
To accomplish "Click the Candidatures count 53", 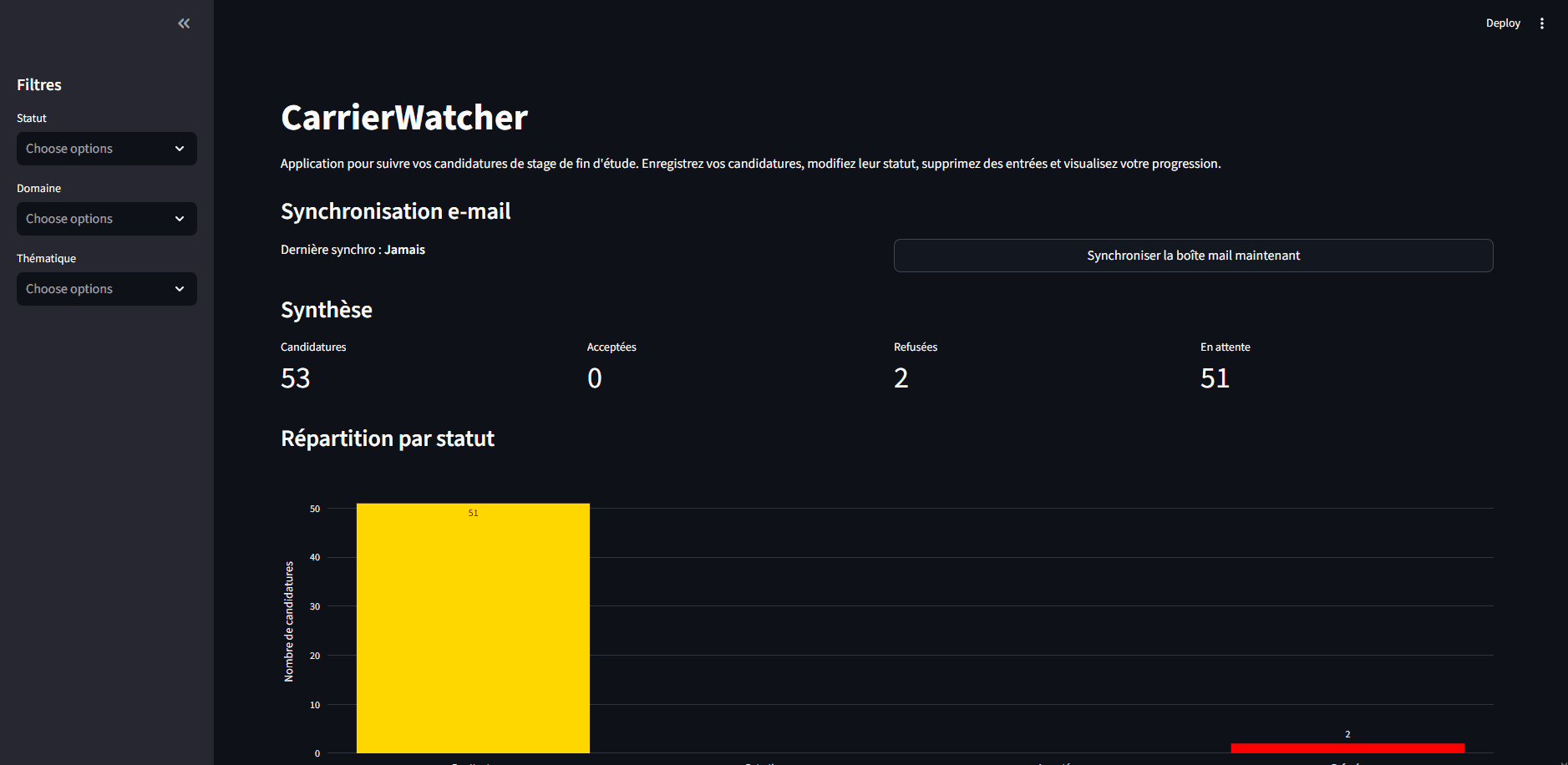I will coord(295,377).
